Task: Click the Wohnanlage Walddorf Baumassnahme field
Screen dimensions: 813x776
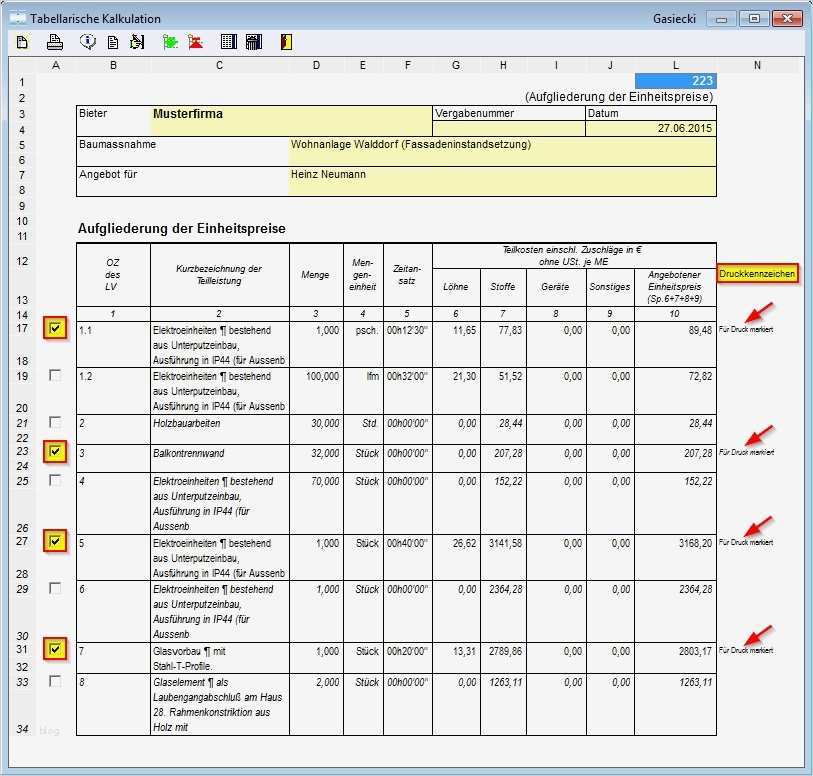Action: (502, 151)
